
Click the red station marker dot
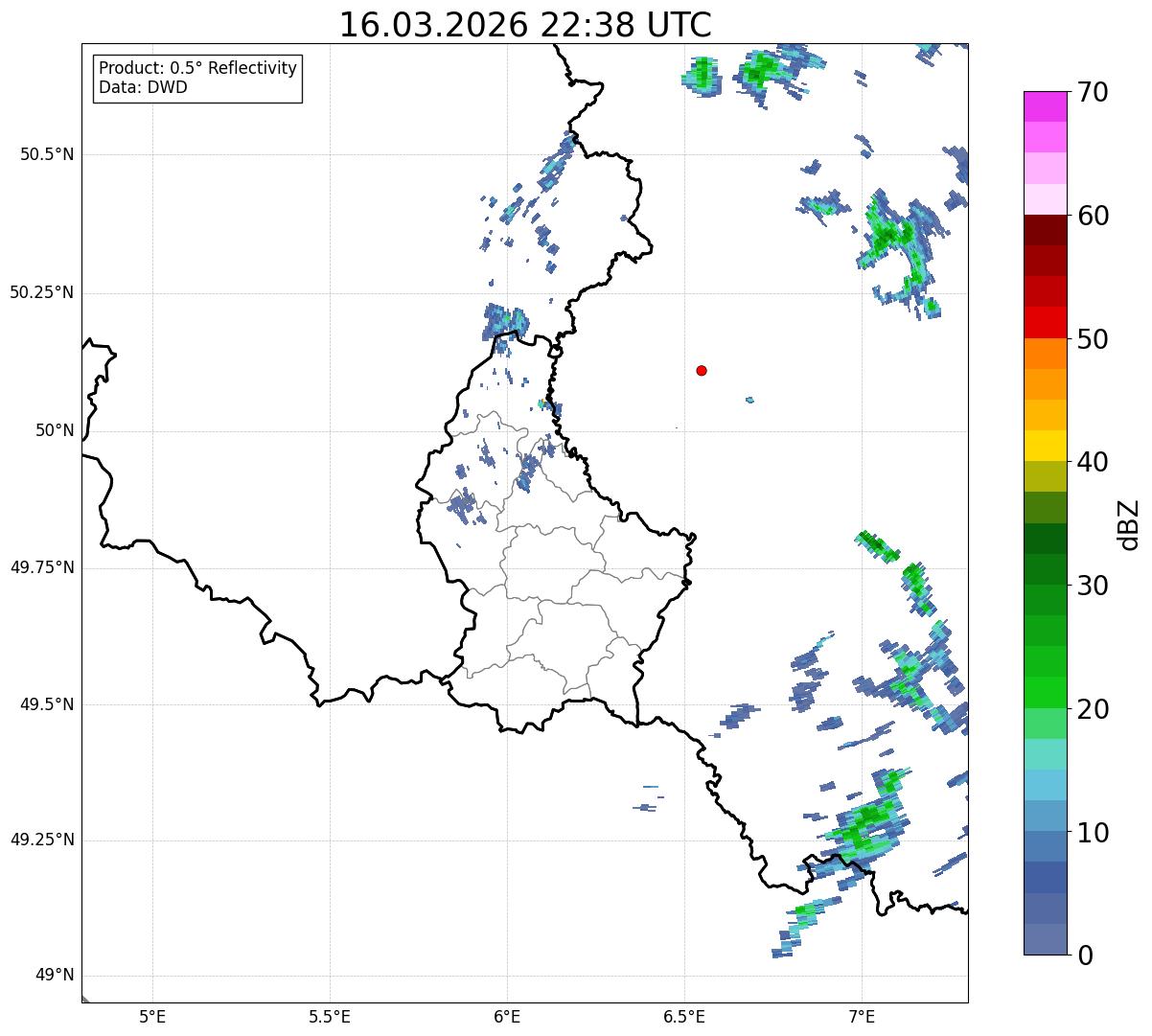click(x=702, y=370)
